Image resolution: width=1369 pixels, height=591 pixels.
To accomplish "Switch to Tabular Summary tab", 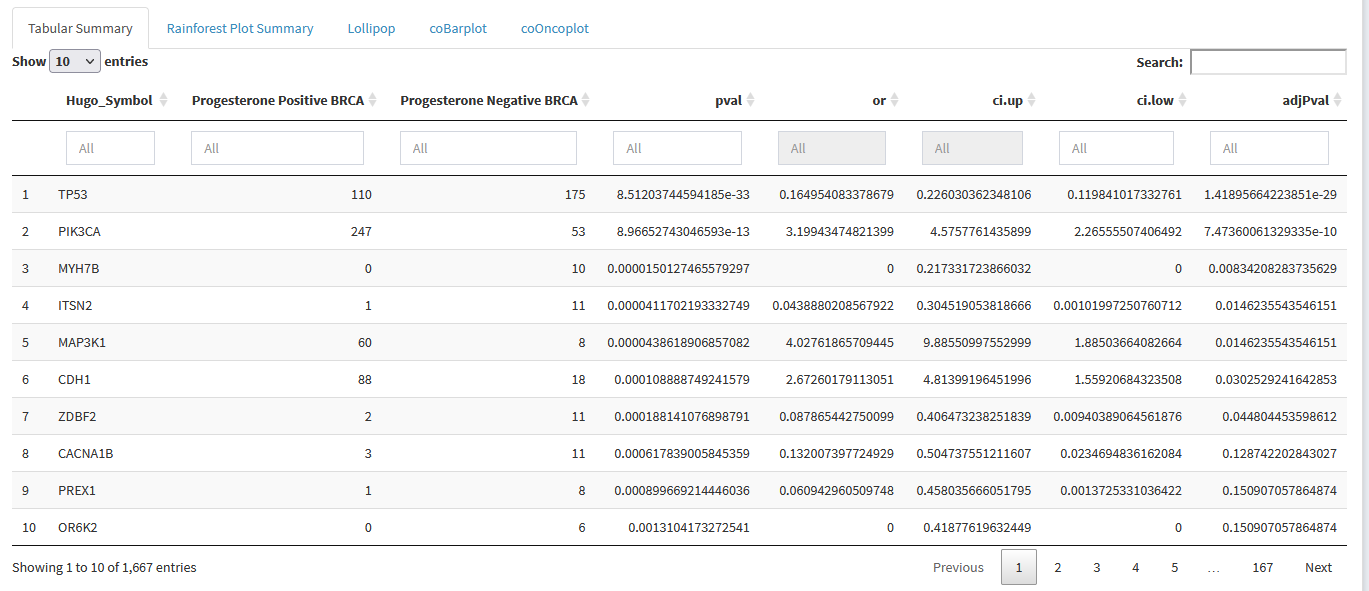I will (x=80, y=28).
